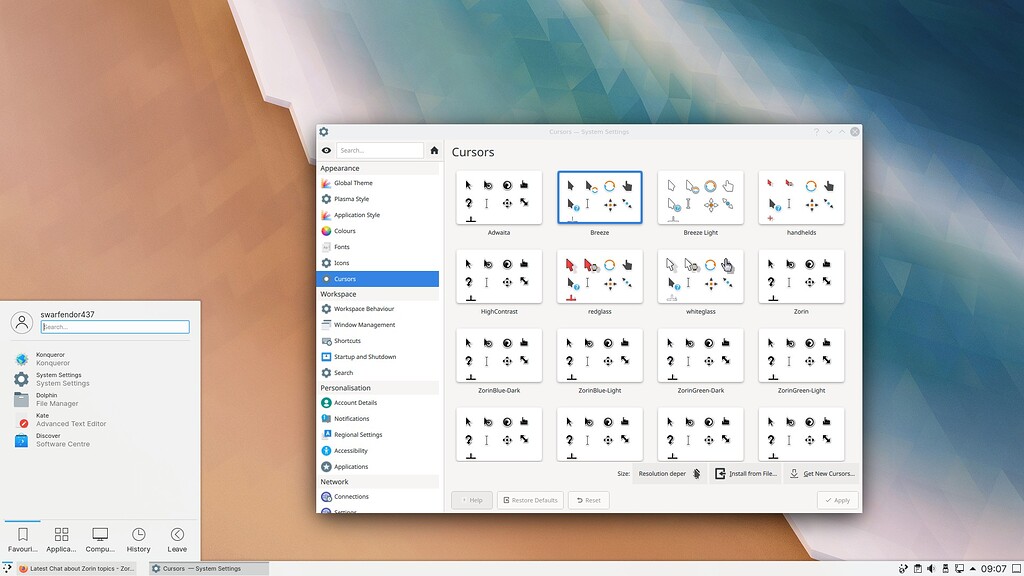The width and height of the screenshot is (1024, 576).
Task: Apply the cursor theme changes
Action: 837,500
